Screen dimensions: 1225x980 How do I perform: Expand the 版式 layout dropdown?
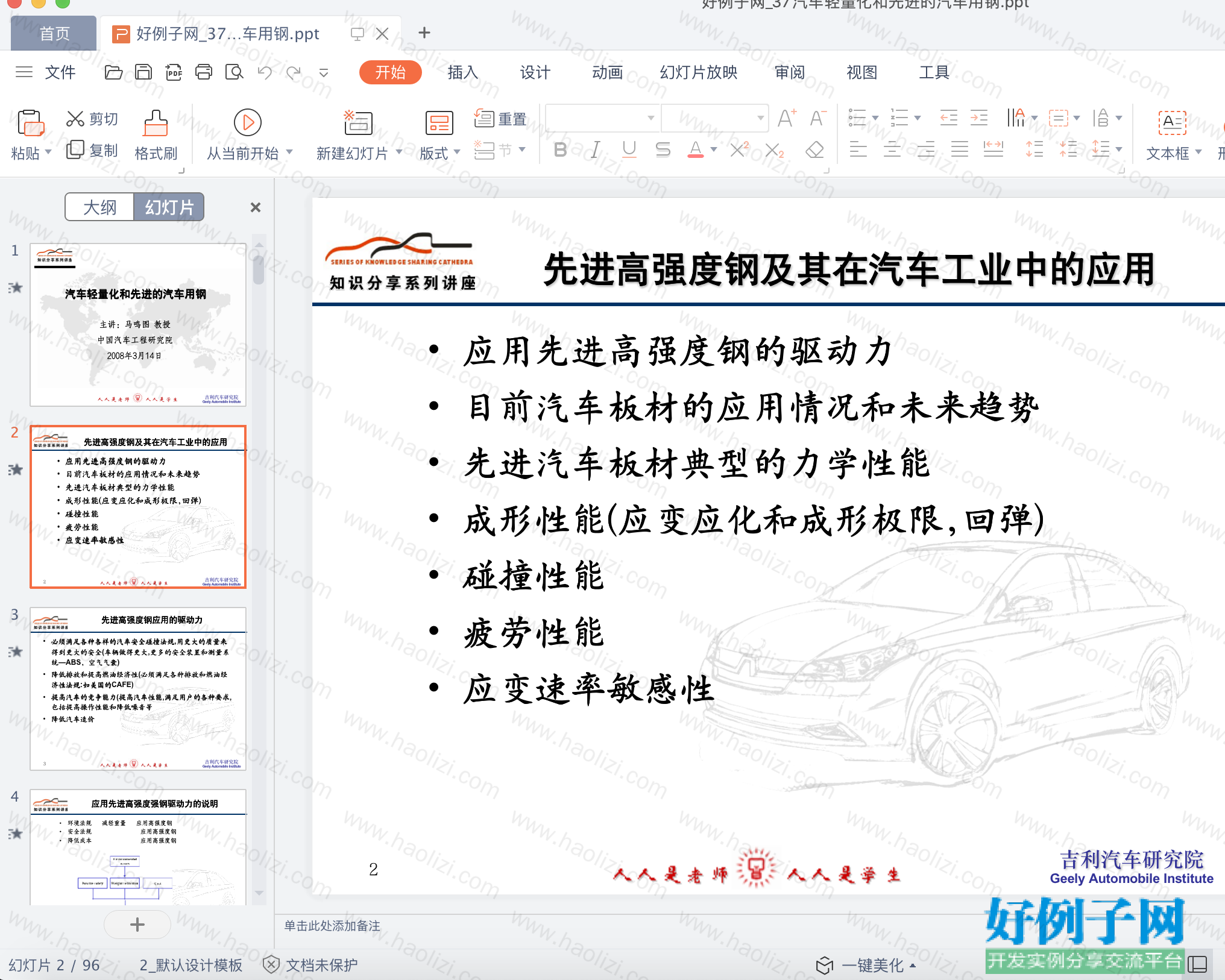[457, 152]
